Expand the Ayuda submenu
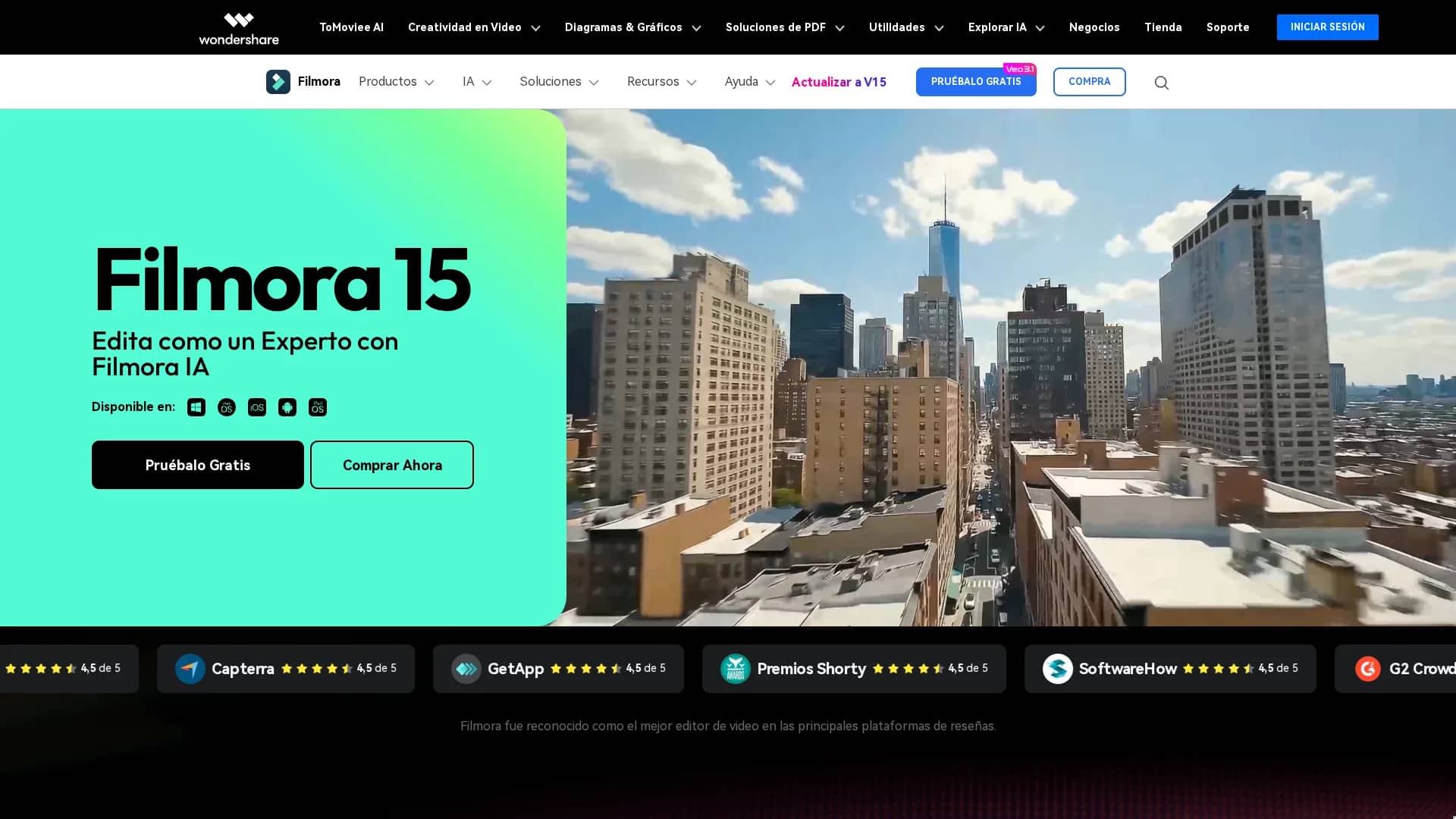1456x819 pixels. pos(749,82)
